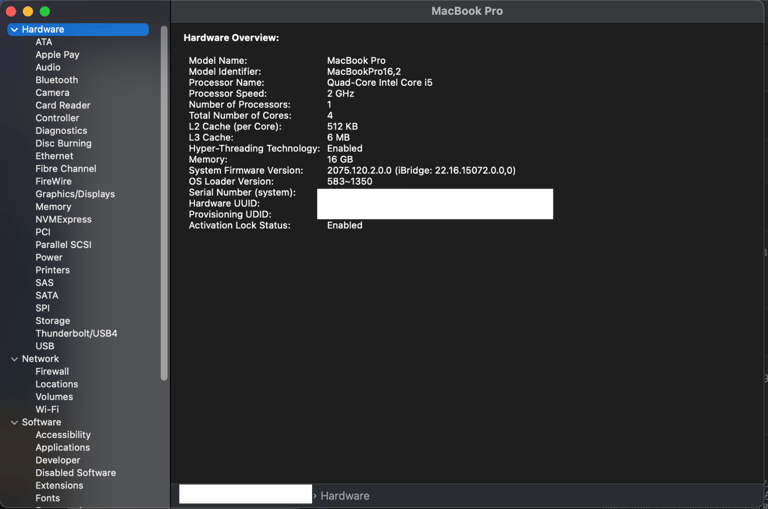
Task: Click the green zoom window button
Action: (45, 11)
